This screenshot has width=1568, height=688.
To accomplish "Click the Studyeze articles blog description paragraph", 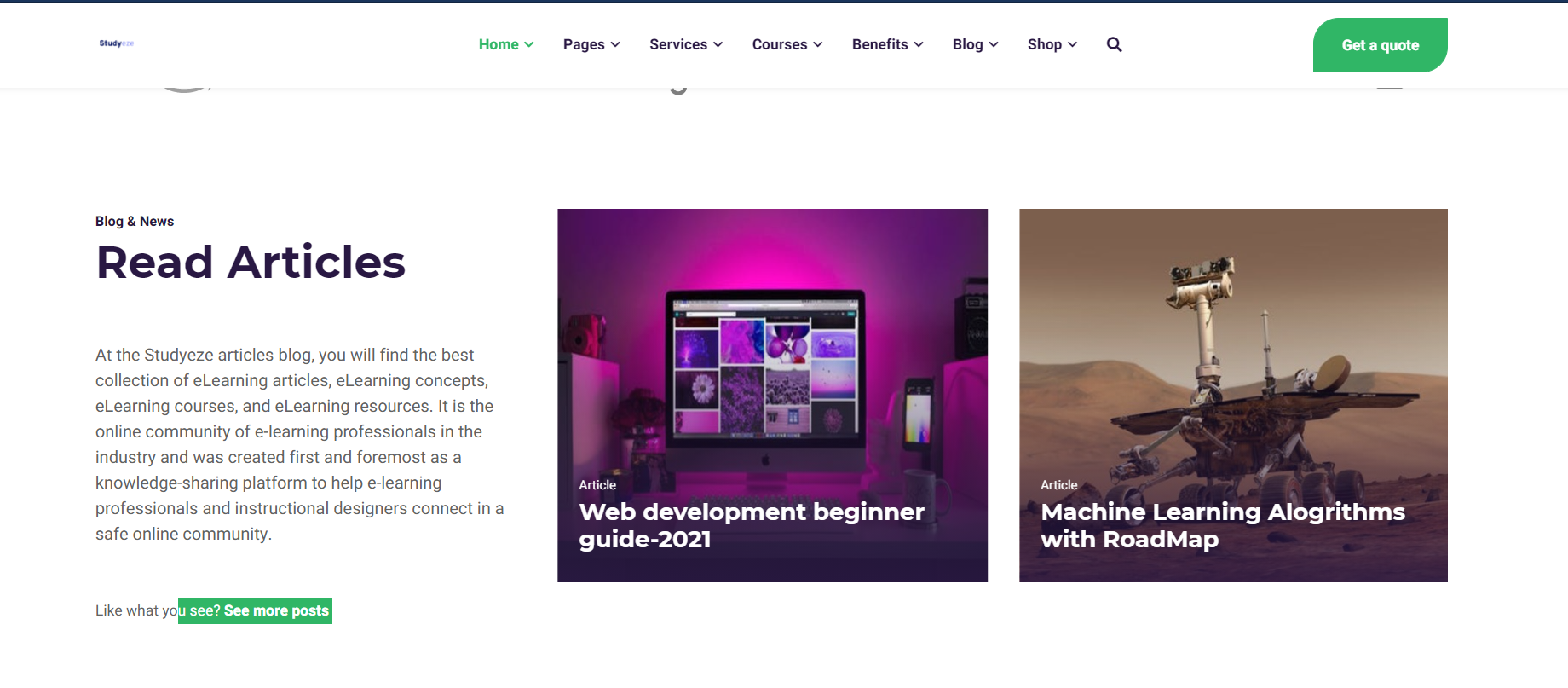I will 300,444.
